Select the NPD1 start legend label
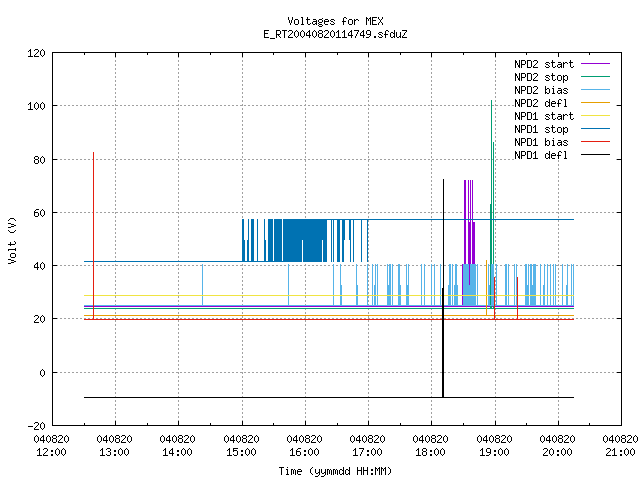The width and height of the screenshot is (640, 480). pyautogui.click(x=544, y=116)
